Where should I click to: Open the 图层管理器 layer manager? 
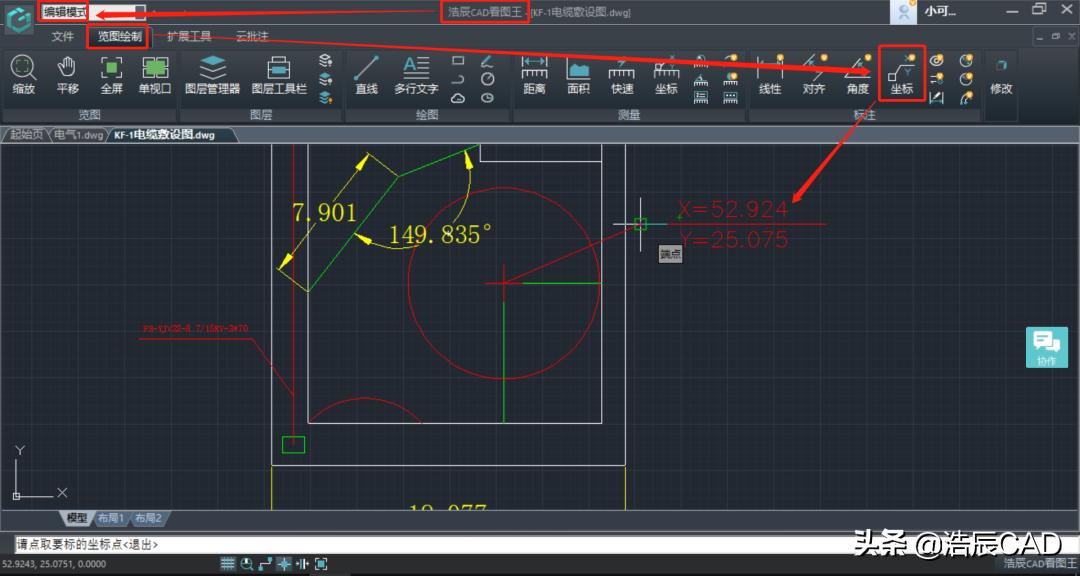(212, 75)
